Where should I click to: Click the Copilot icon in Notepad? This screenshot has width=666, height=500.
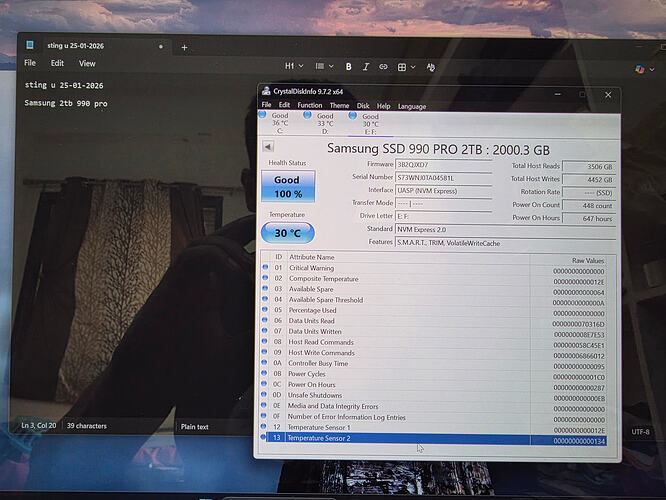point(640,68)
